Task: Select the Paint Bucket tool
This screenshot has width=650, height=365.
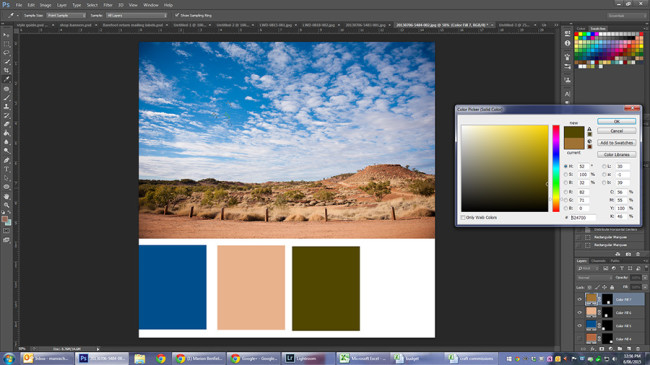Action: click(6, 133)
